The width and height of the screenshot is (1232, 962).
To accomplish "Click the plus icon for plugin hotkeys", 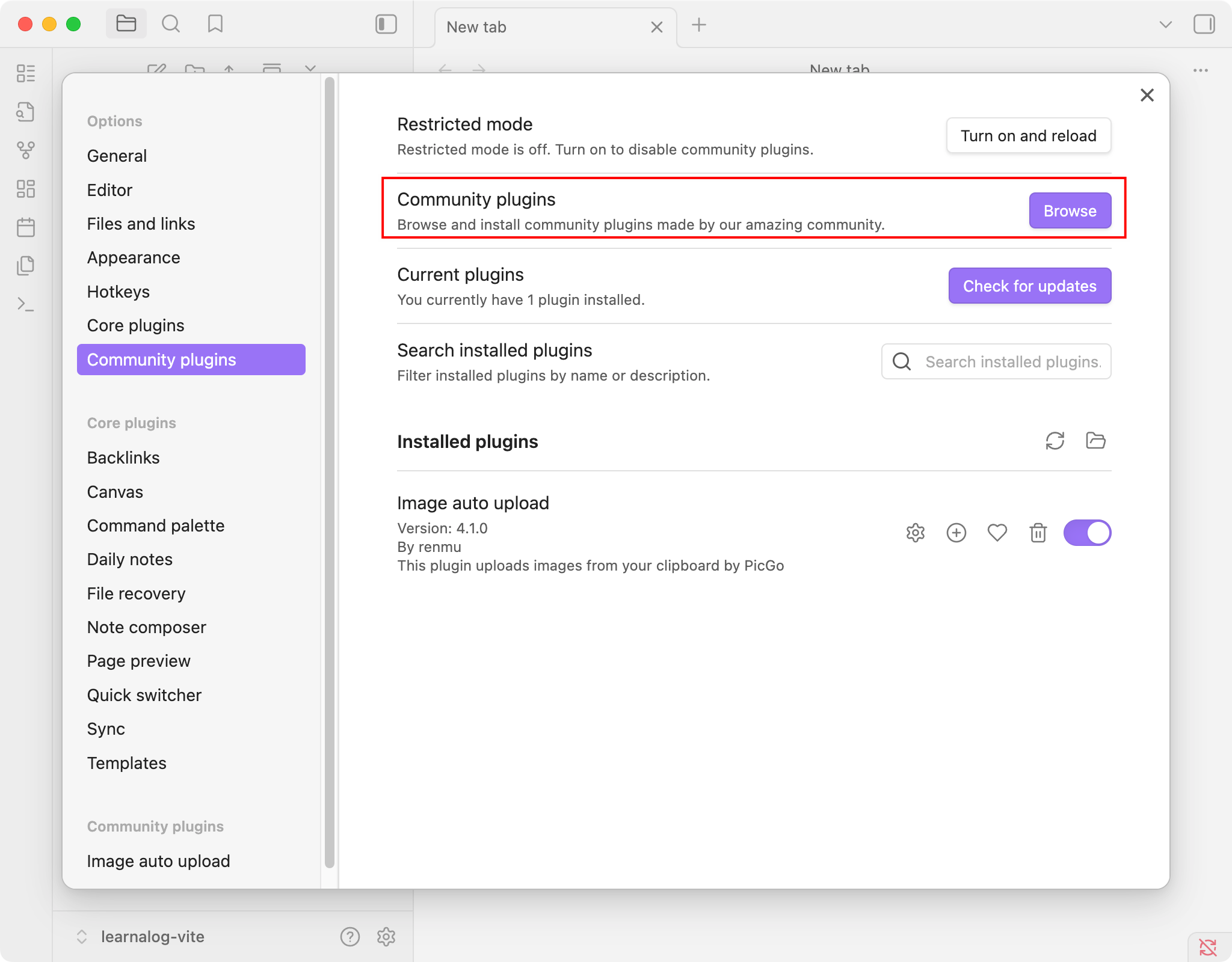I will (x=956, y=533).
